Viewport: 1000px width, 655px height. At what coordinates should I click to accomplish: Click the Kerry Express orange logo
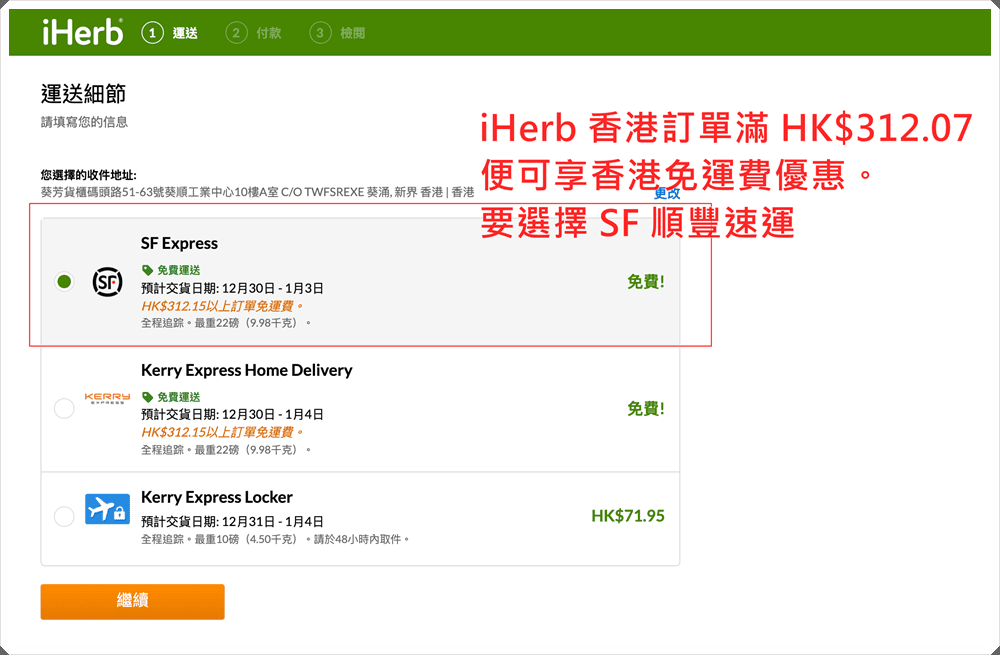pos(107,398)
